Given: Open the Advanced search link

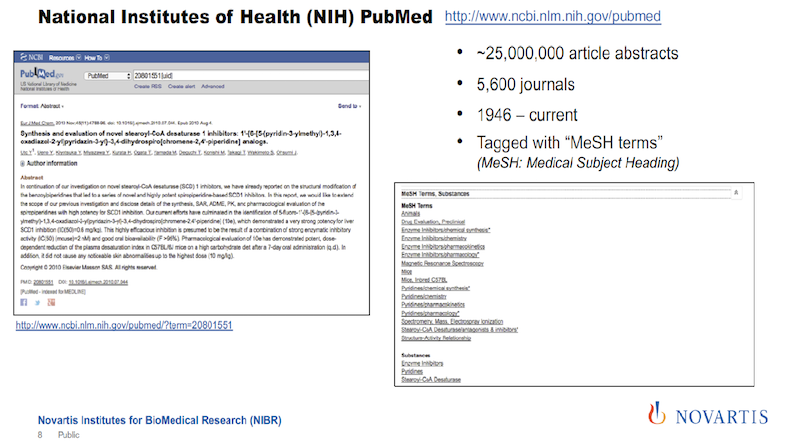Looking at the screenshot, I should 213,86.
